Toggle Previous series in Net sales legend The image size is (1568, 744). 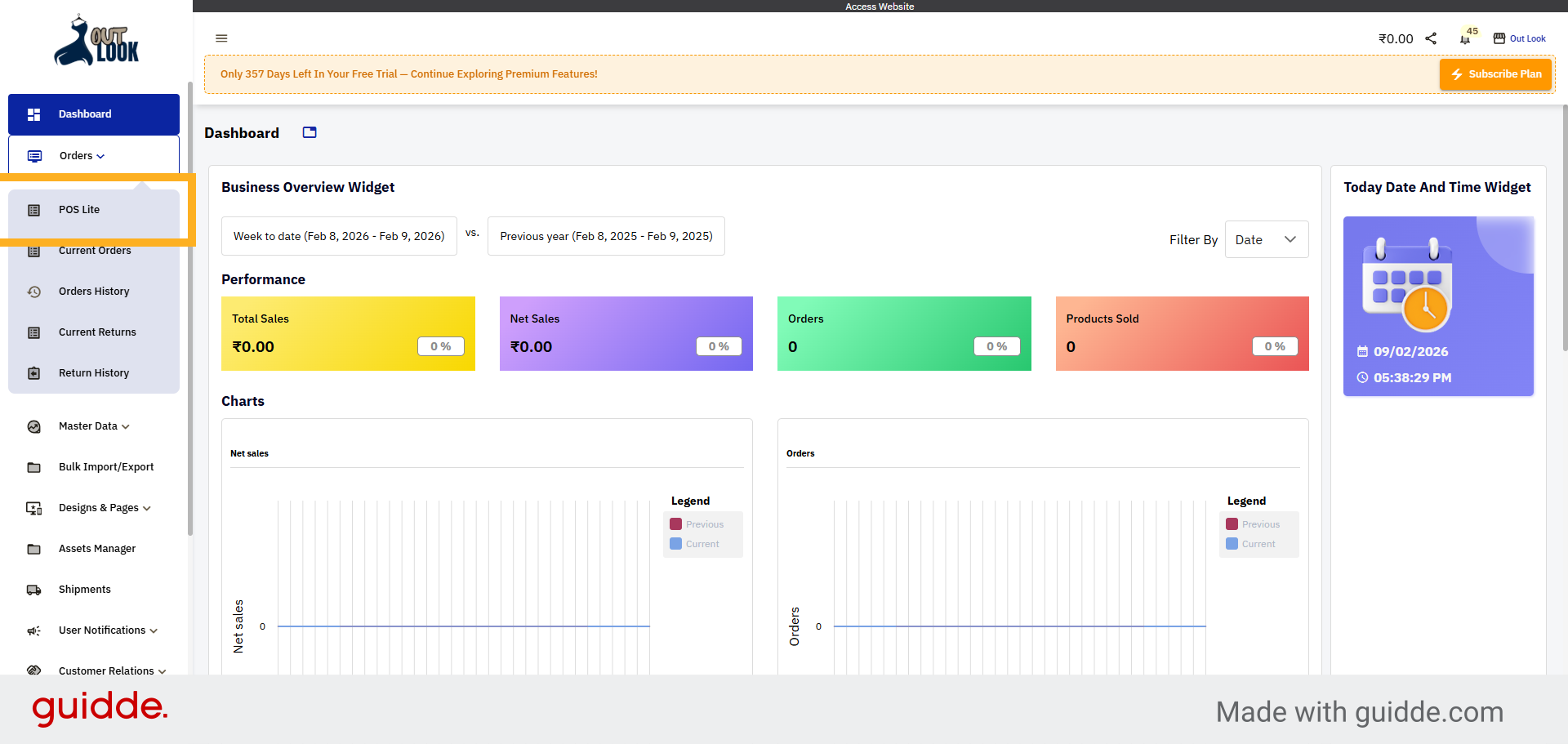point(698,523)
